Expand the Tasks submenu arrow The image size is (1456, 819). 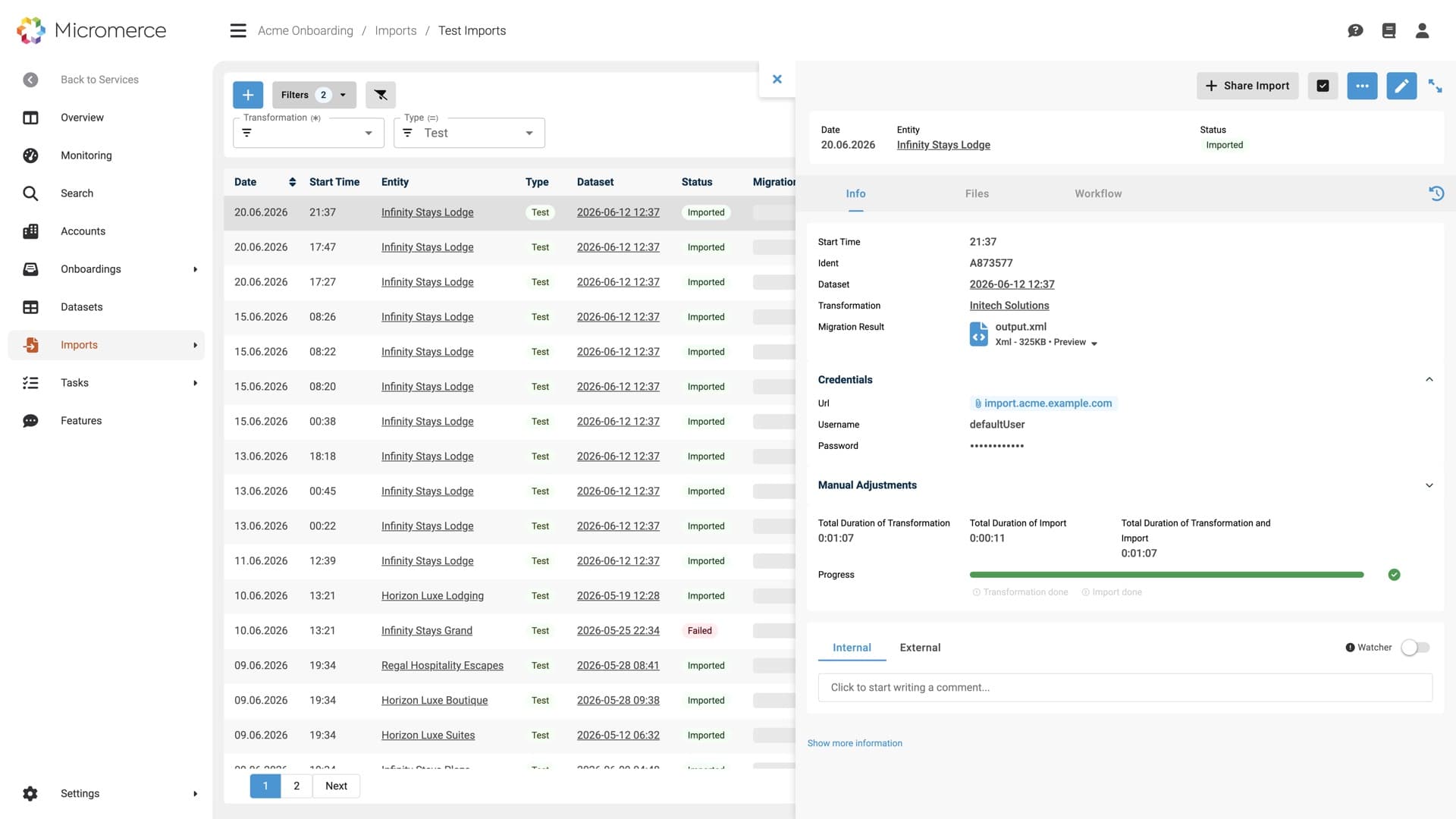click(195, 383)
